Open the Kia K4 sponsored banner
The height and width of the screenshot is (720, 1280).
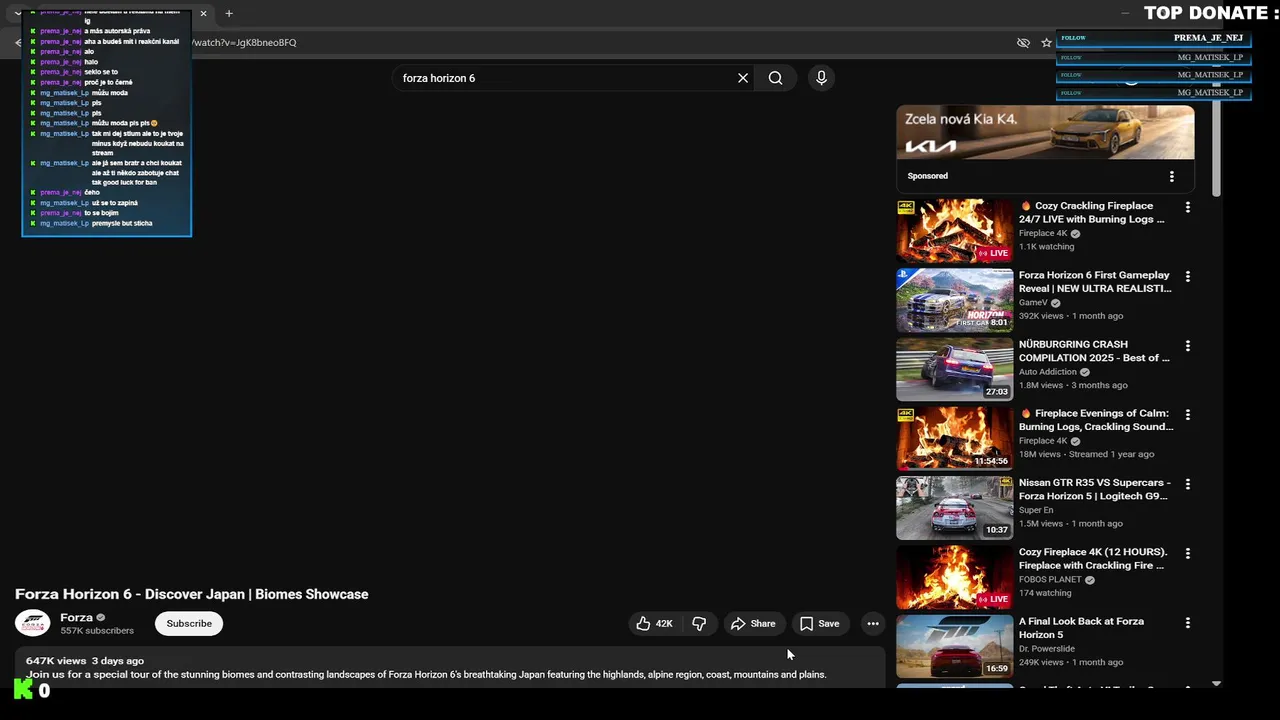[1045, 132]
